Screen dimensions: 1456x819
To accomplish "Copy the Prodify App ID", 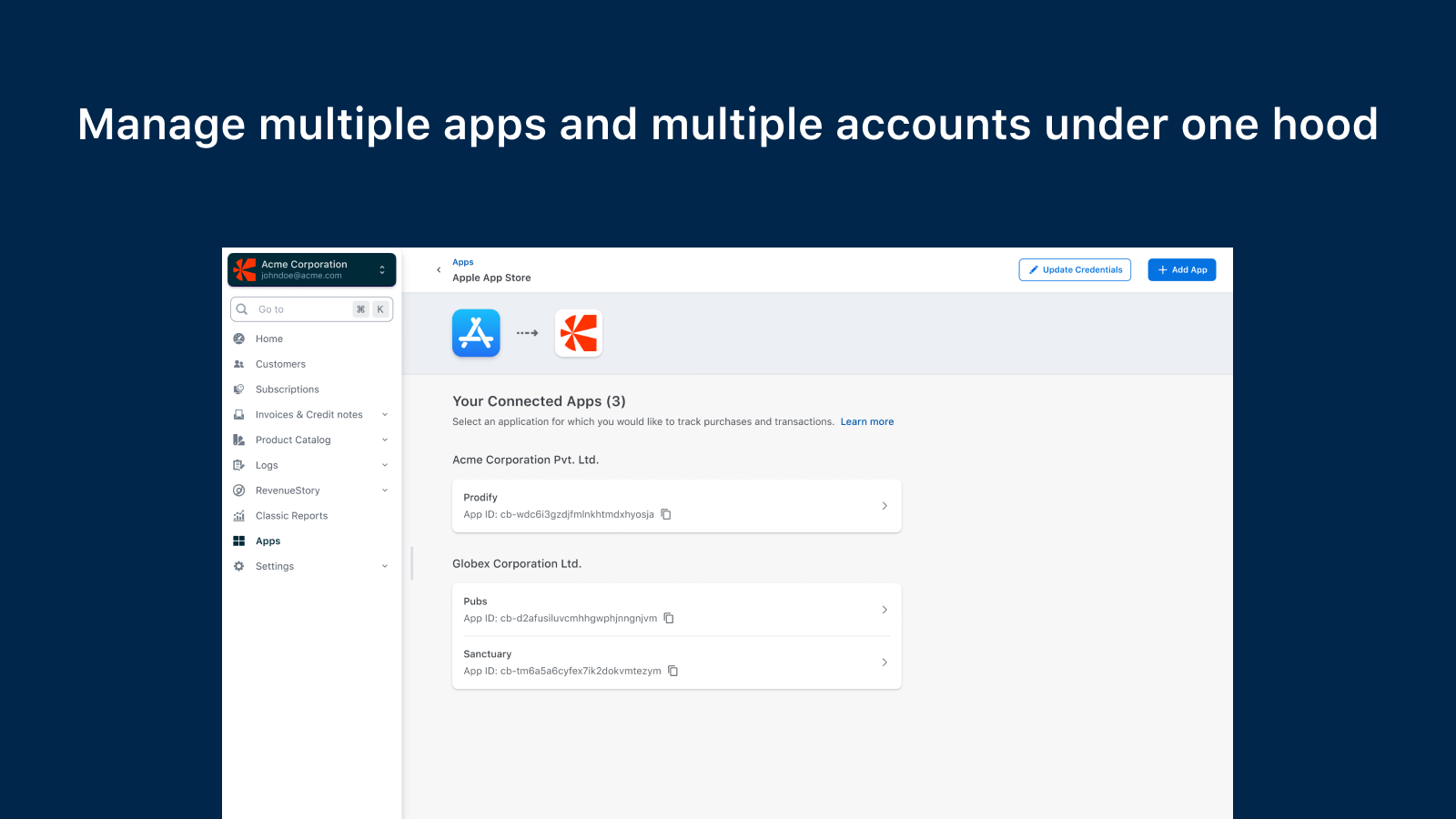I will 666,514.
